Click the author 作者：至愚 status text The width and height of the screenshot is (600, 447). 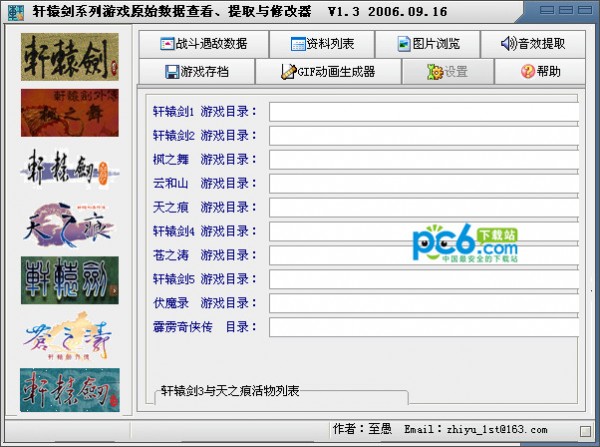coord(362,429)
